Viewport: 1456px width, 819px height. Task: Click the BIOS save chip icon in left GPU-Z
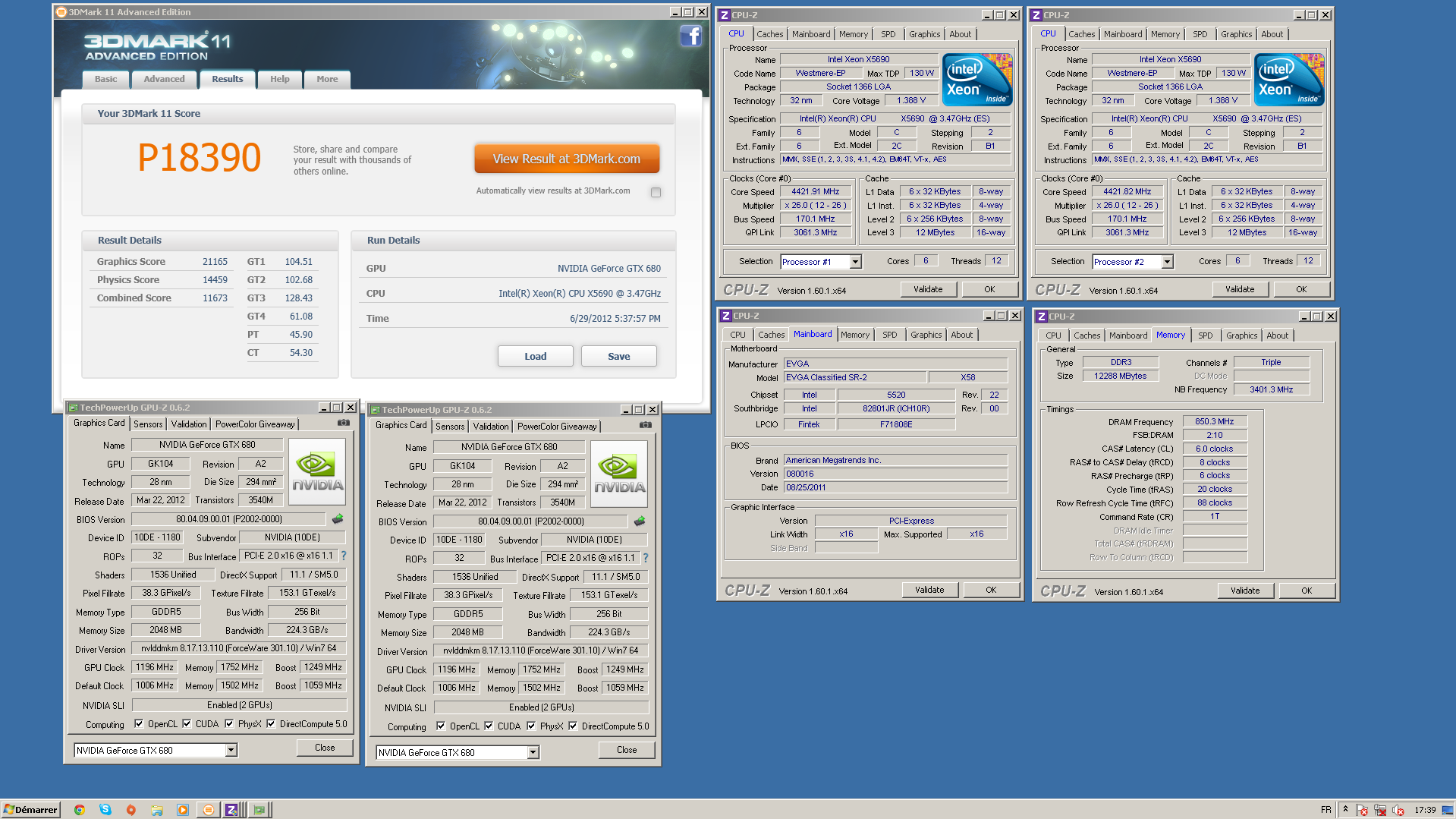click(x=338, y=519)
